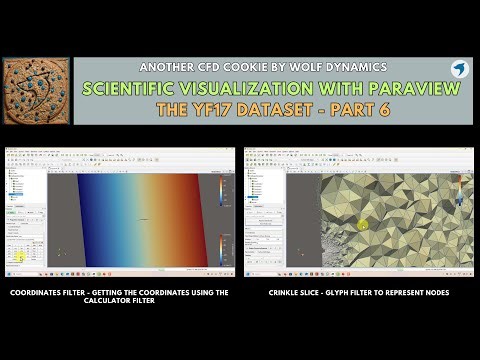The image size is (480, 360).
Task: Click properties search field in left ParaView window
Action: coord(25,216)
